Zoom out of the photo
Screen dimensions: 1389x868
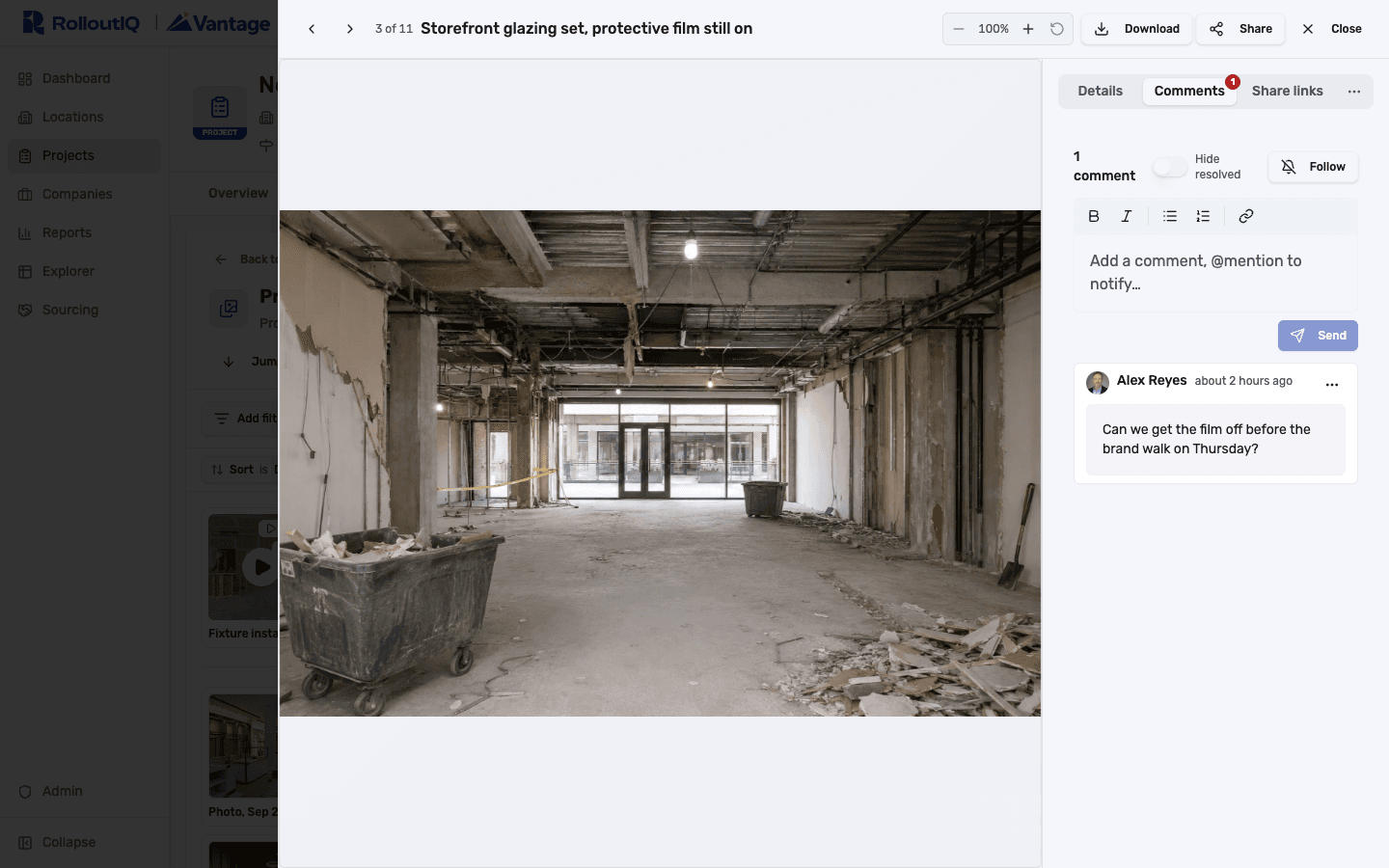pos(959,29)
